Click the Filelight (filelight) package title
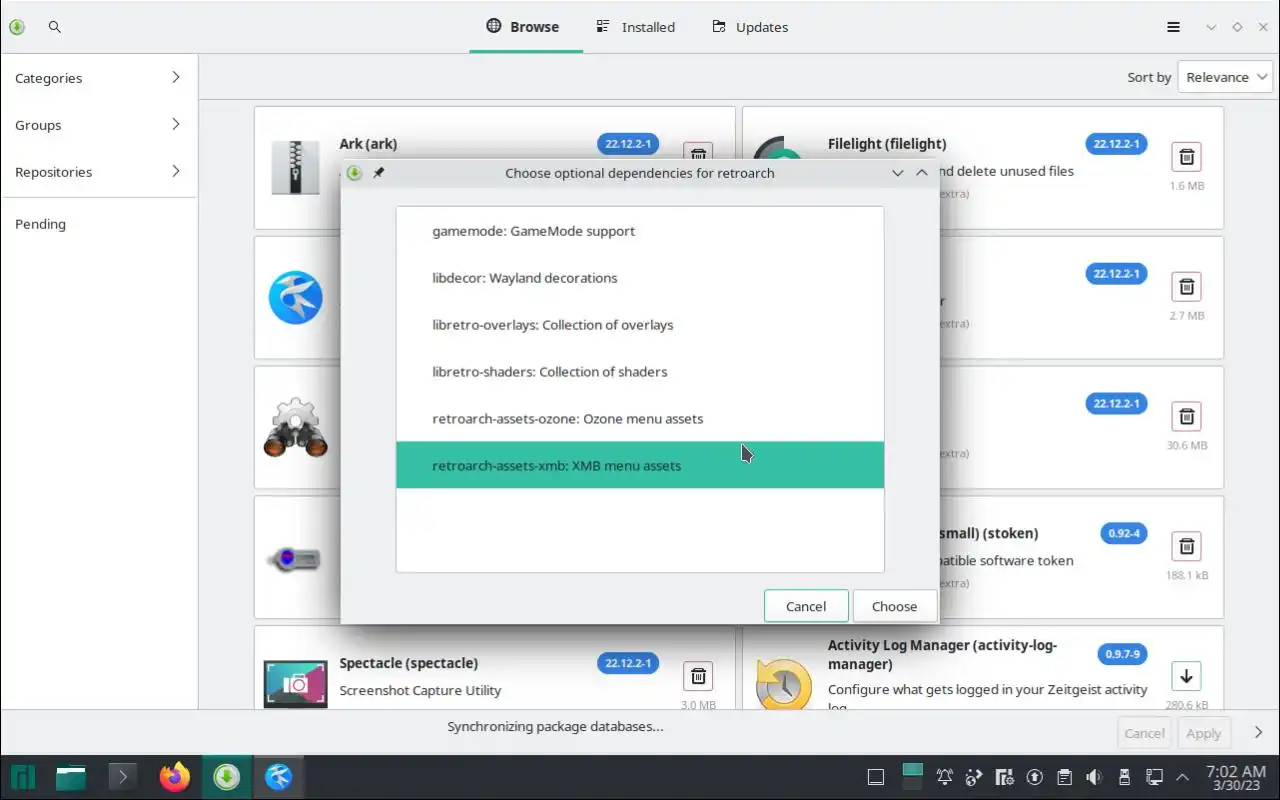This screenshot has height=800, width=1280. (887, 144)
